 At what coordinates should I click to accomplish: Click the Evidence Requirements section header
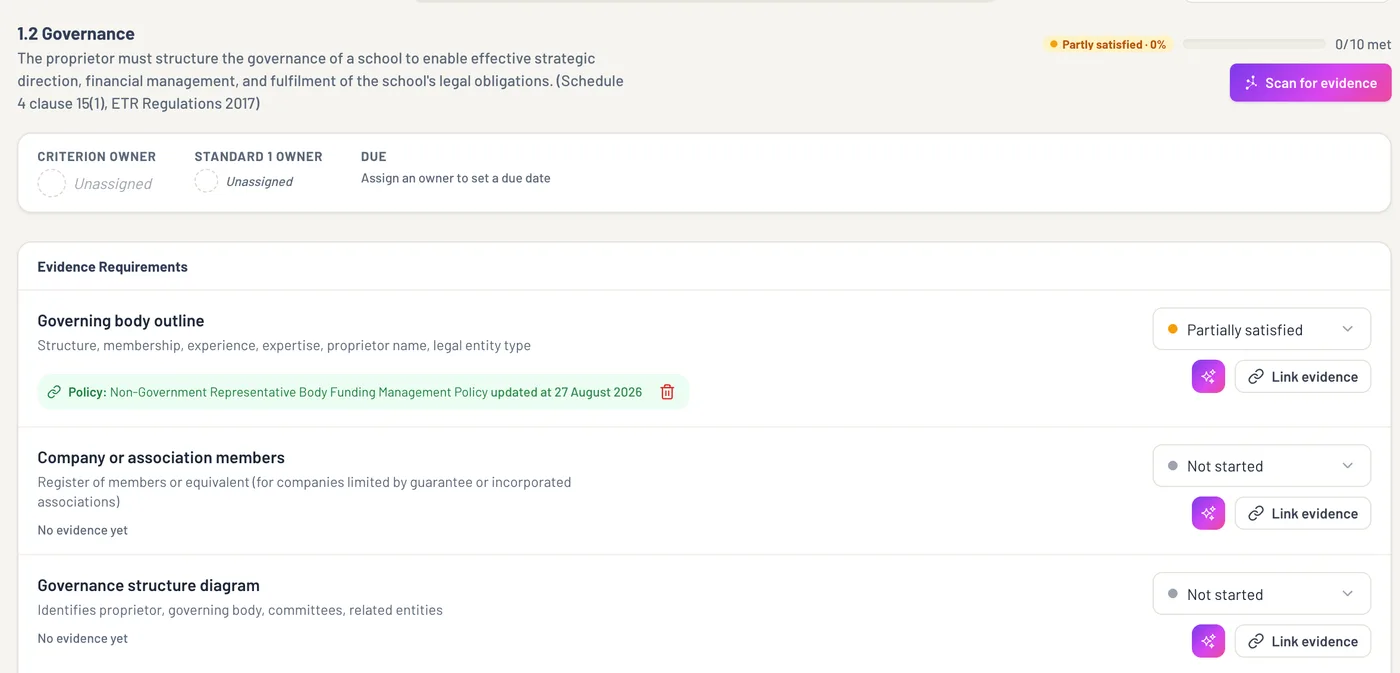pos(112,267)
